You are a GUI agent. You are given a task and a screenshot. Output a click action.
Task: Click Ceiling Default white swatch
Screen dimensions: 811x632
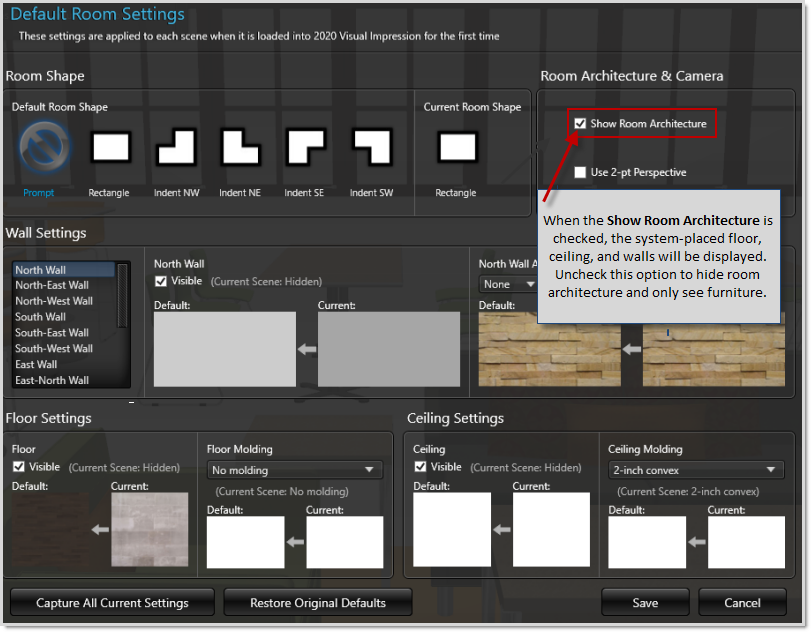[x=452, y=530]
